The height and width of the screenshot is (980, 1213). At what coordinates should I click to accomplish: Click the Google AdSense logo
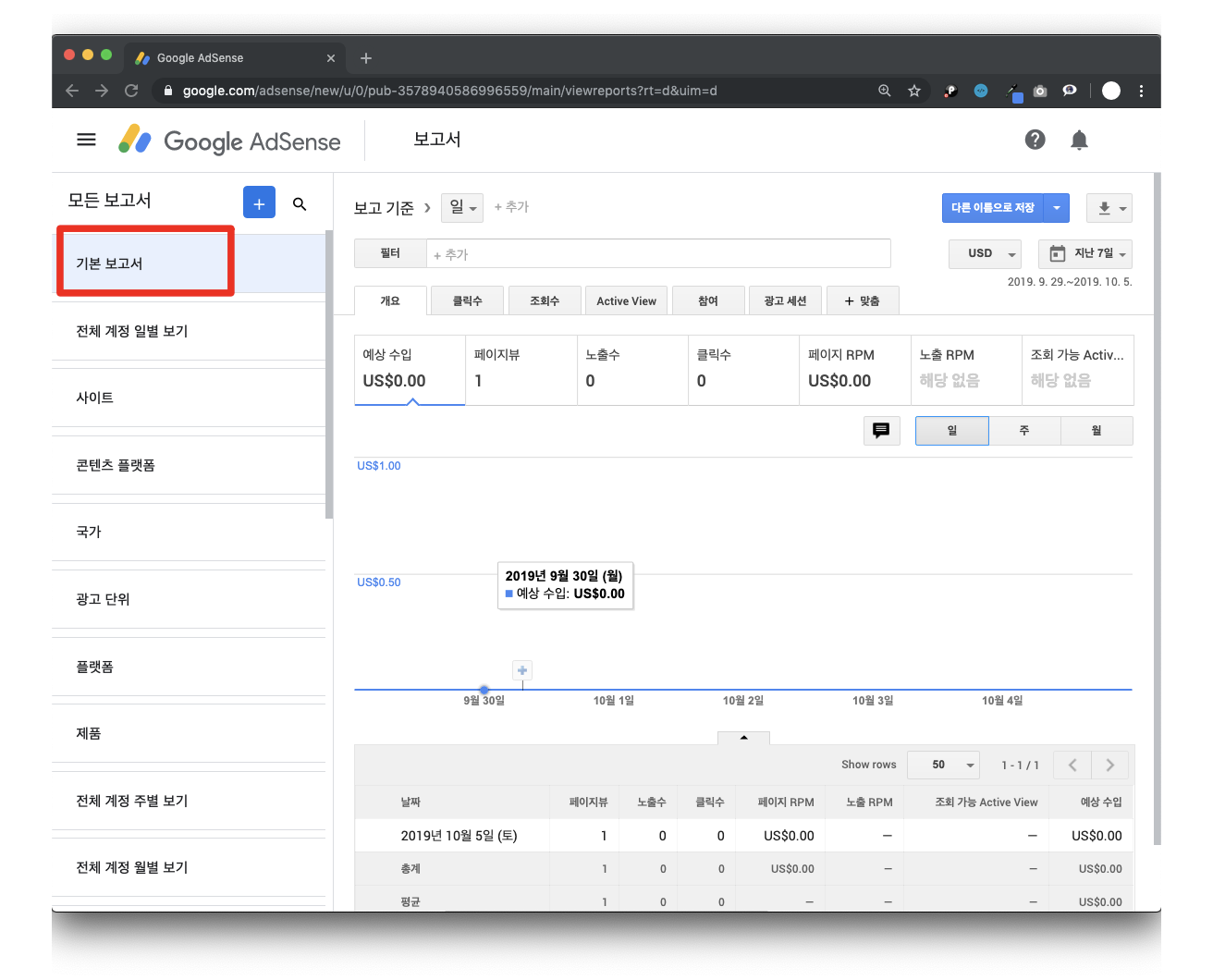coord(229,141)
